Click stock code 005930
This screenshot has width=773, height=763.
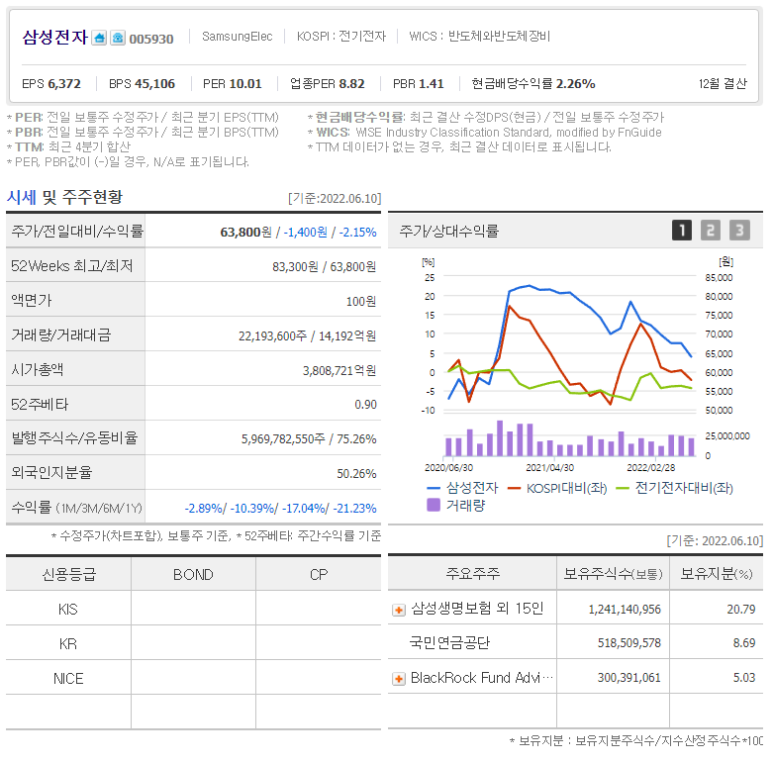click(x=151, y=39)
